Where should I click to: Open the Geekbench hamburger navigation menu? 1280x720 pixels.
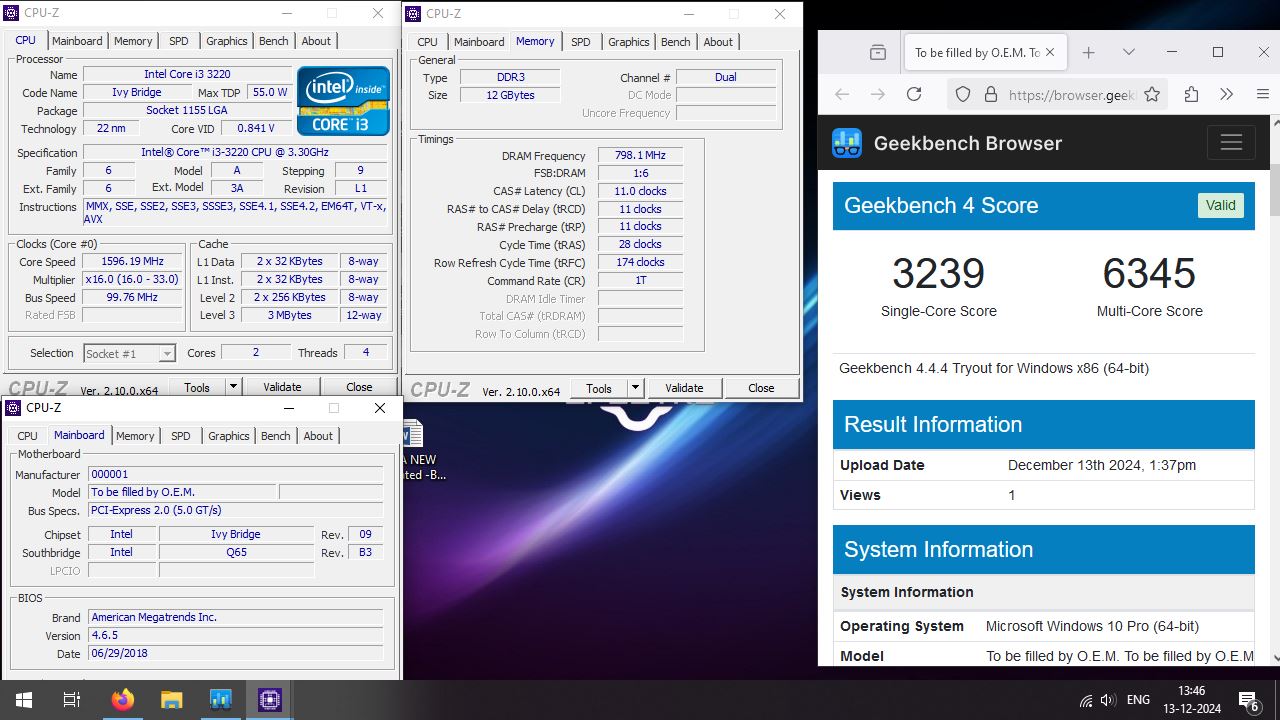point(1231,143)
